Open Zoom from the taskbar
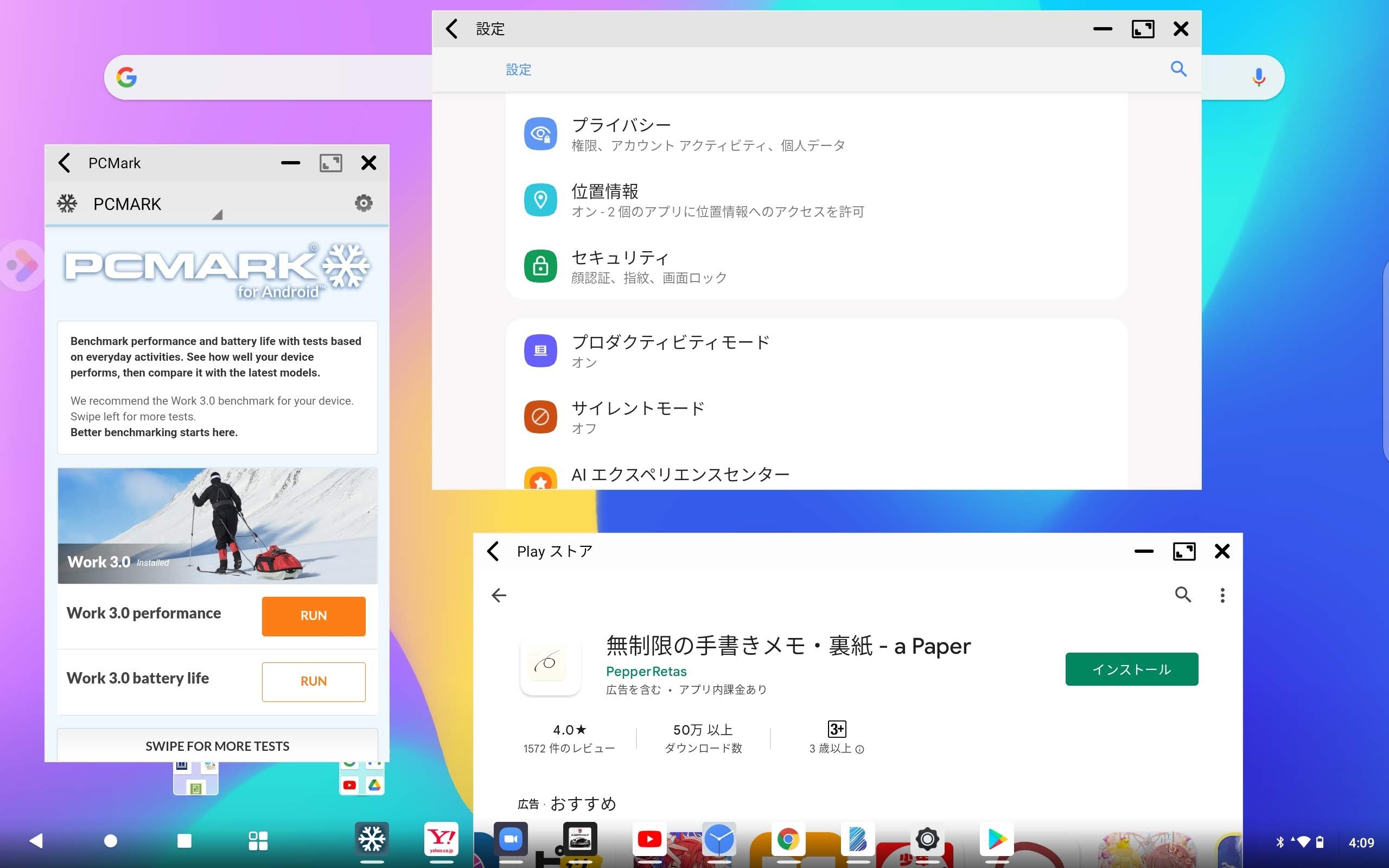Viewport: 1389px width, 868px height. tap(510, 839)
